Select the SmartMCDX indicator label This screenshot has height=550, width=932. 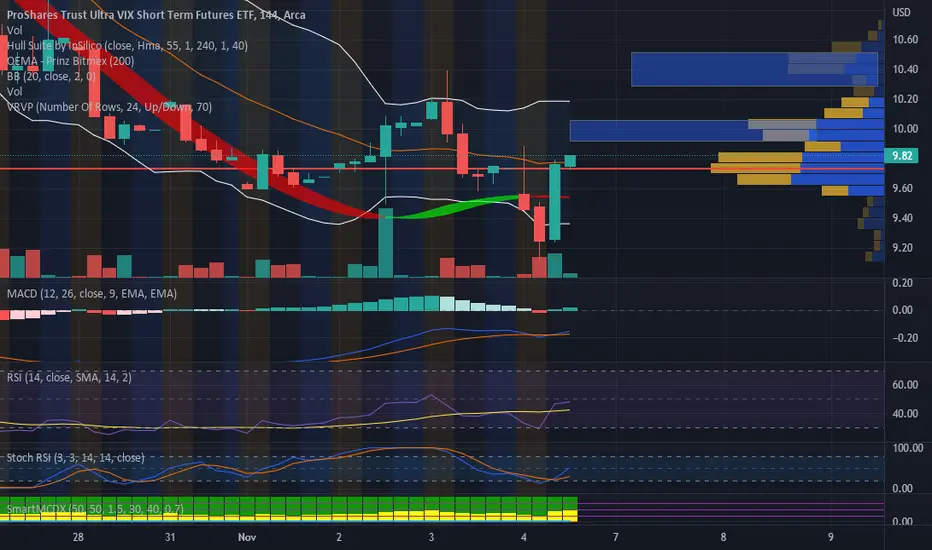(x=95, y=509)
